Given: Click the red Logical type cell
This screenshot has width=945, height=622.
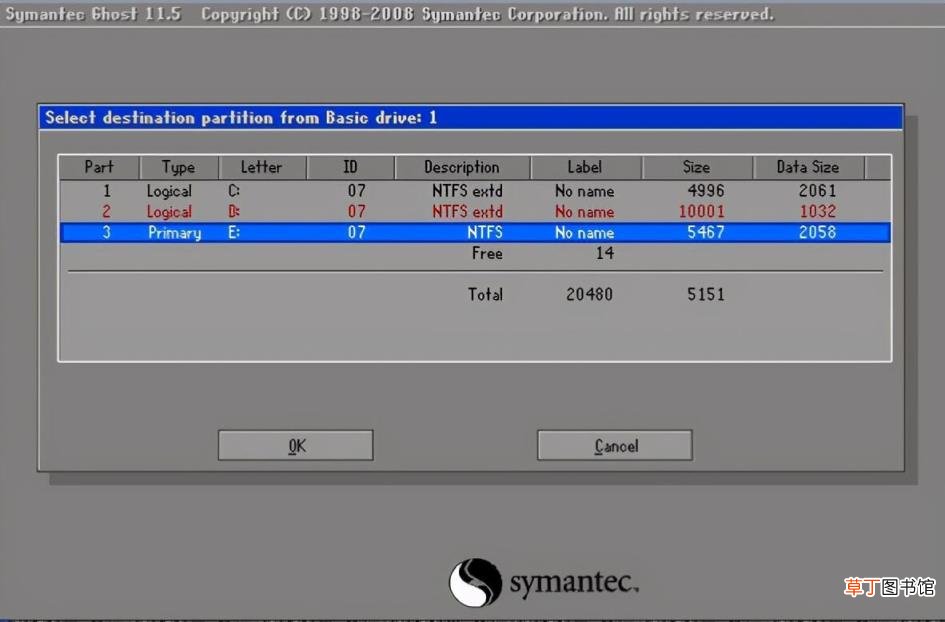Looking at the screenshot, I should (x=169, y=212).
